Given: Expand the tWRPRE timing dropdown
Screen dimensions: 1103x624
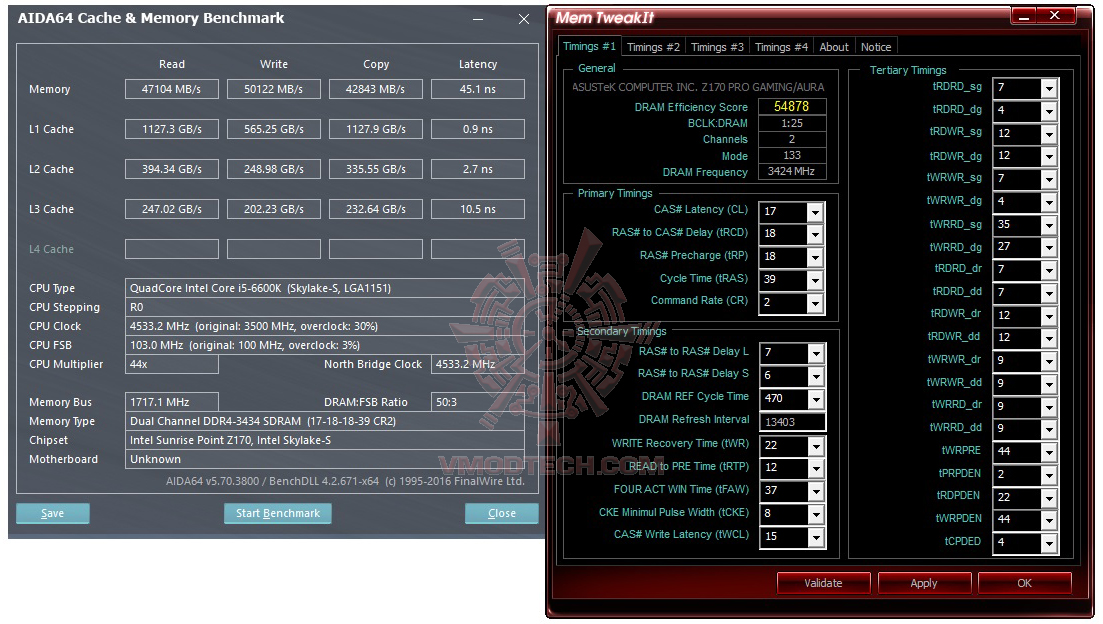Looking at the screenshot, I should pyautogui.click(x=1049, y=451).
